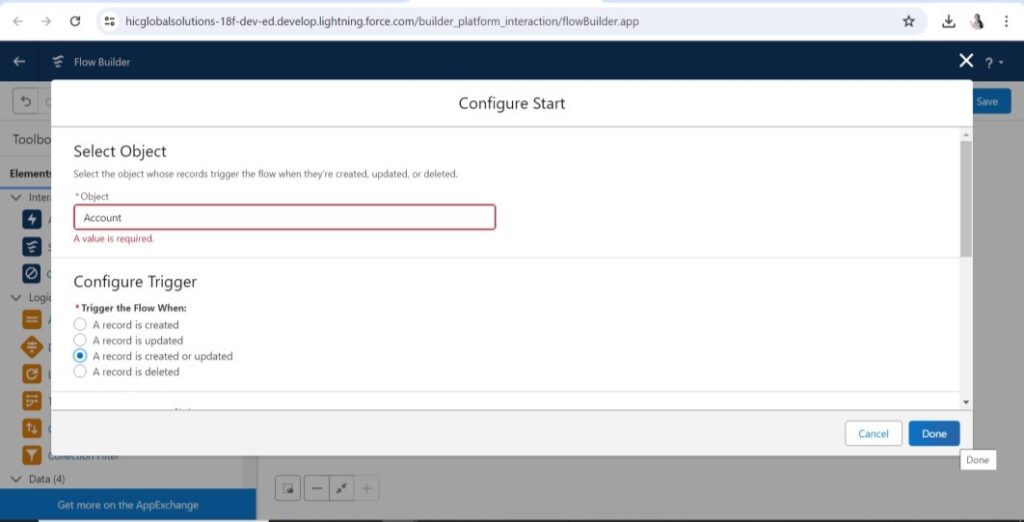The width and height of the screenshot is (1024, 522).
Task: Reload the page in the browser
Action: [x=75, y=22]
